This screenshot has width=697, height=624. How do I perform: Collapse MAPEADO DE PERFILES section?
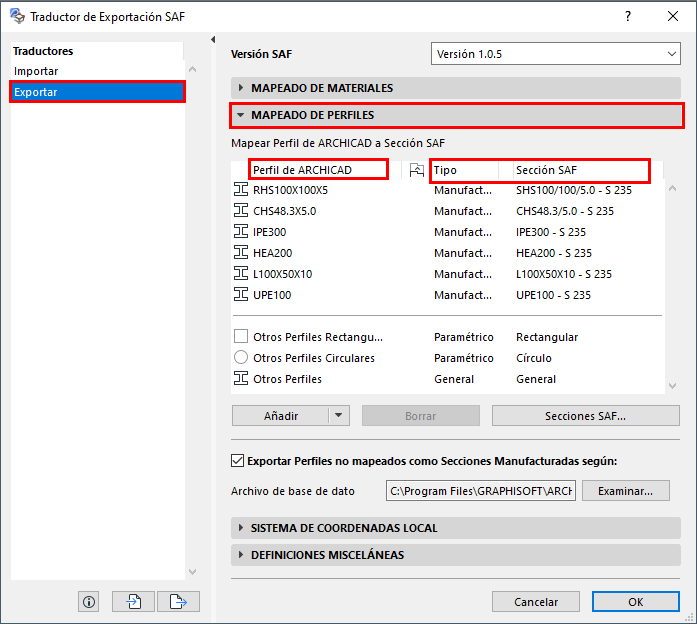pyautogui.click(x=457, y=115)
